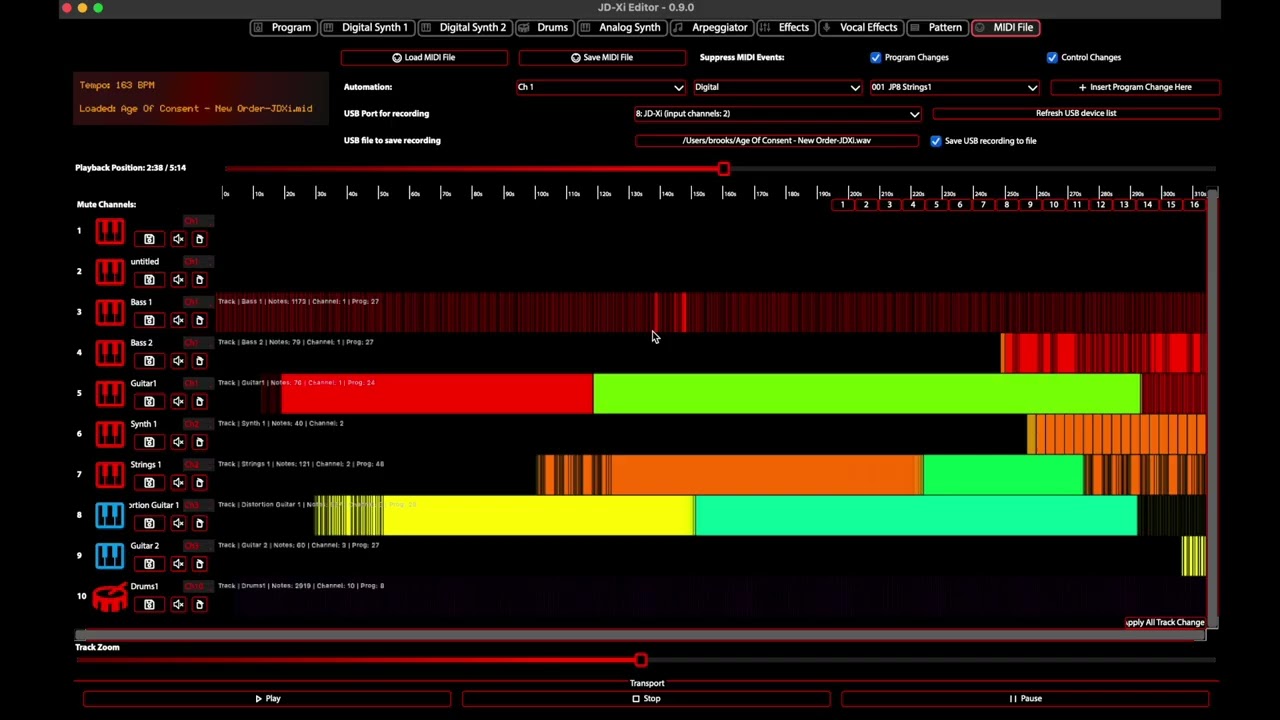Click the Track Zoom slider handle
Viewport: 1280px width, 720px height.
click(x=641, y=660)
